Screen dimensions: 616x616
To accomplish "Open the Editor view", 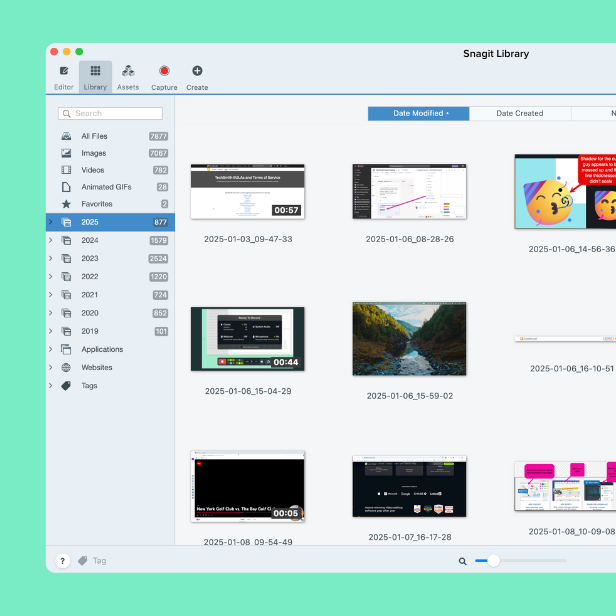I will click(x=64, y=77).
